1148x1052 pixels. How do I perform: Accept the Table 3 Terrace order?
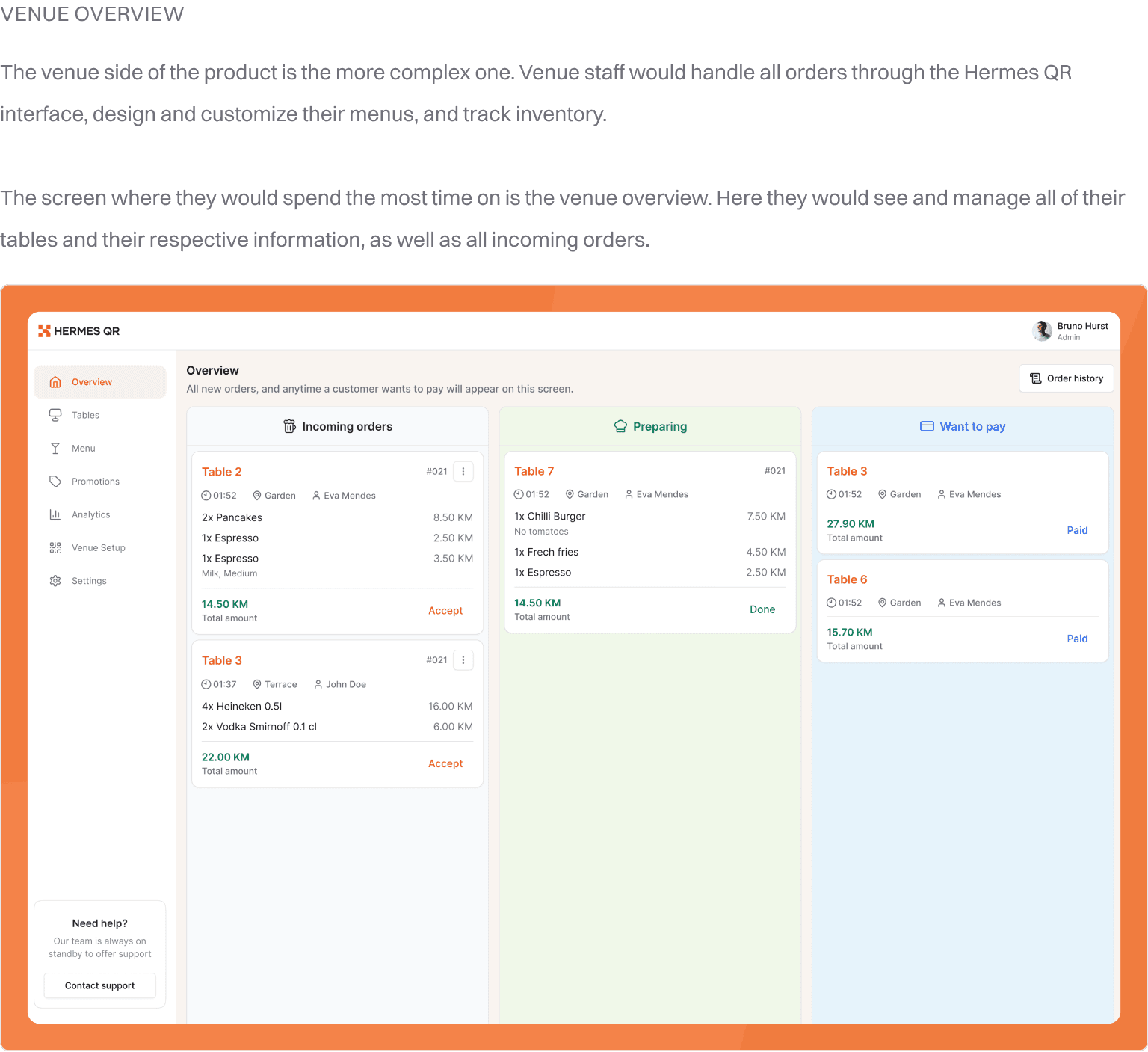pyautogui.click(x=445, y=763)
